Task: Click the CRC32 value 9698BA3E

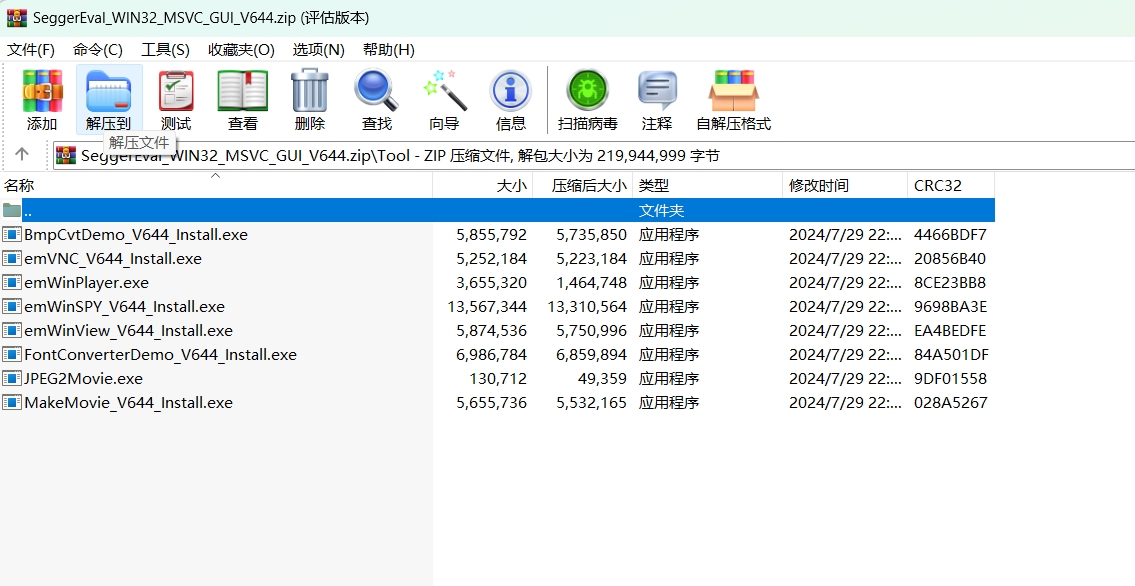Action: pyautogui.click(x=950, y=306)
